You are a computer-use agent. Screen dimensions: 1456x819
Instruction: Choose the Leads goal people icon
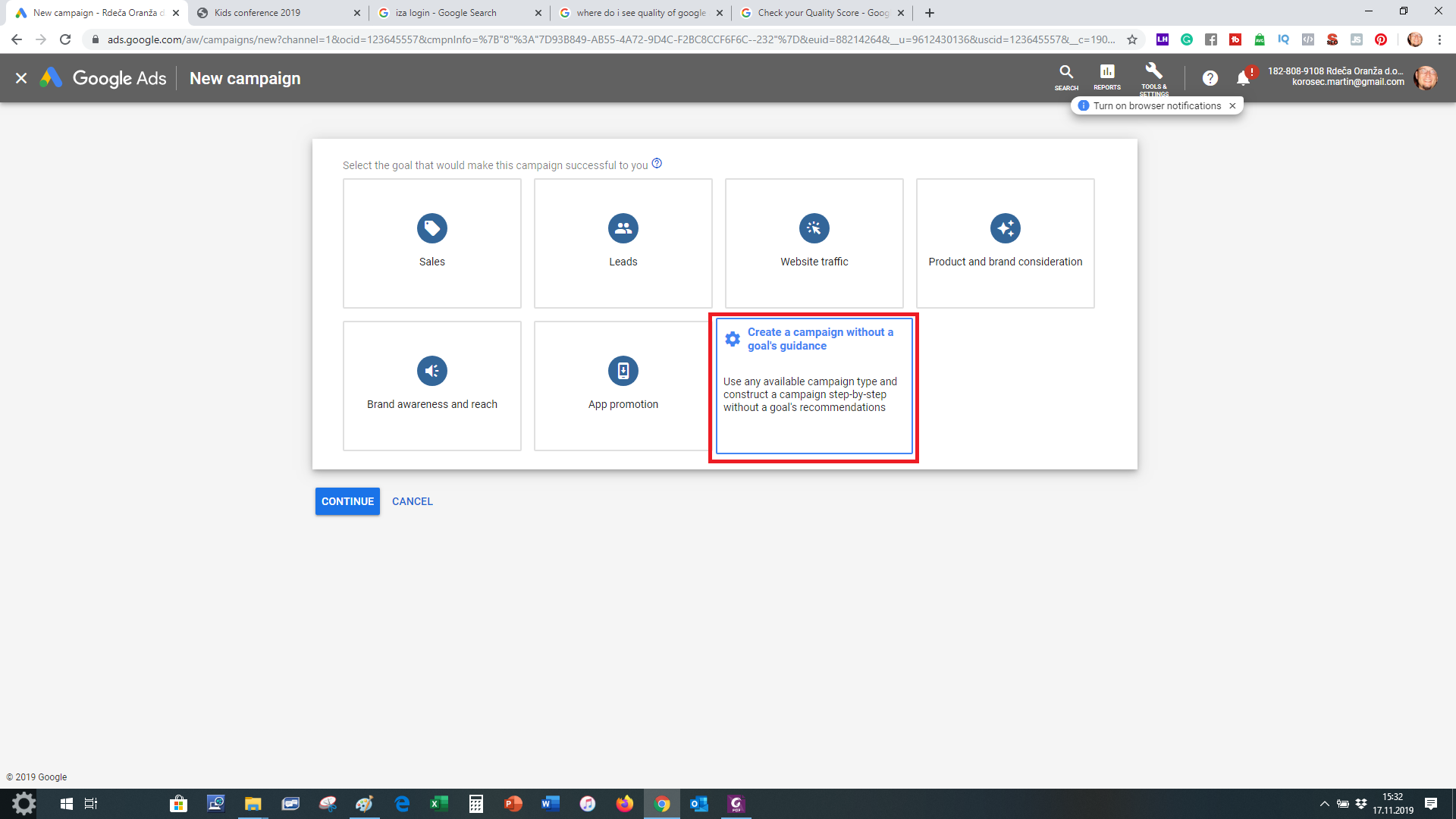(x=623, y=228)
